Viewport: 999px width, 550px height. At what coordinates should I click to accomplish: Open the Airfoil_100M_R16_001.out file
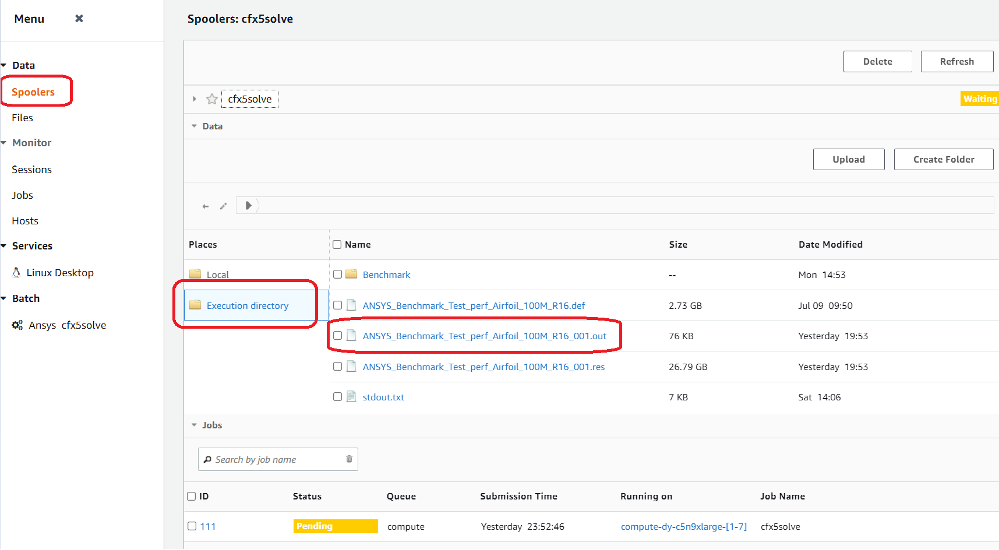(484, 336)
